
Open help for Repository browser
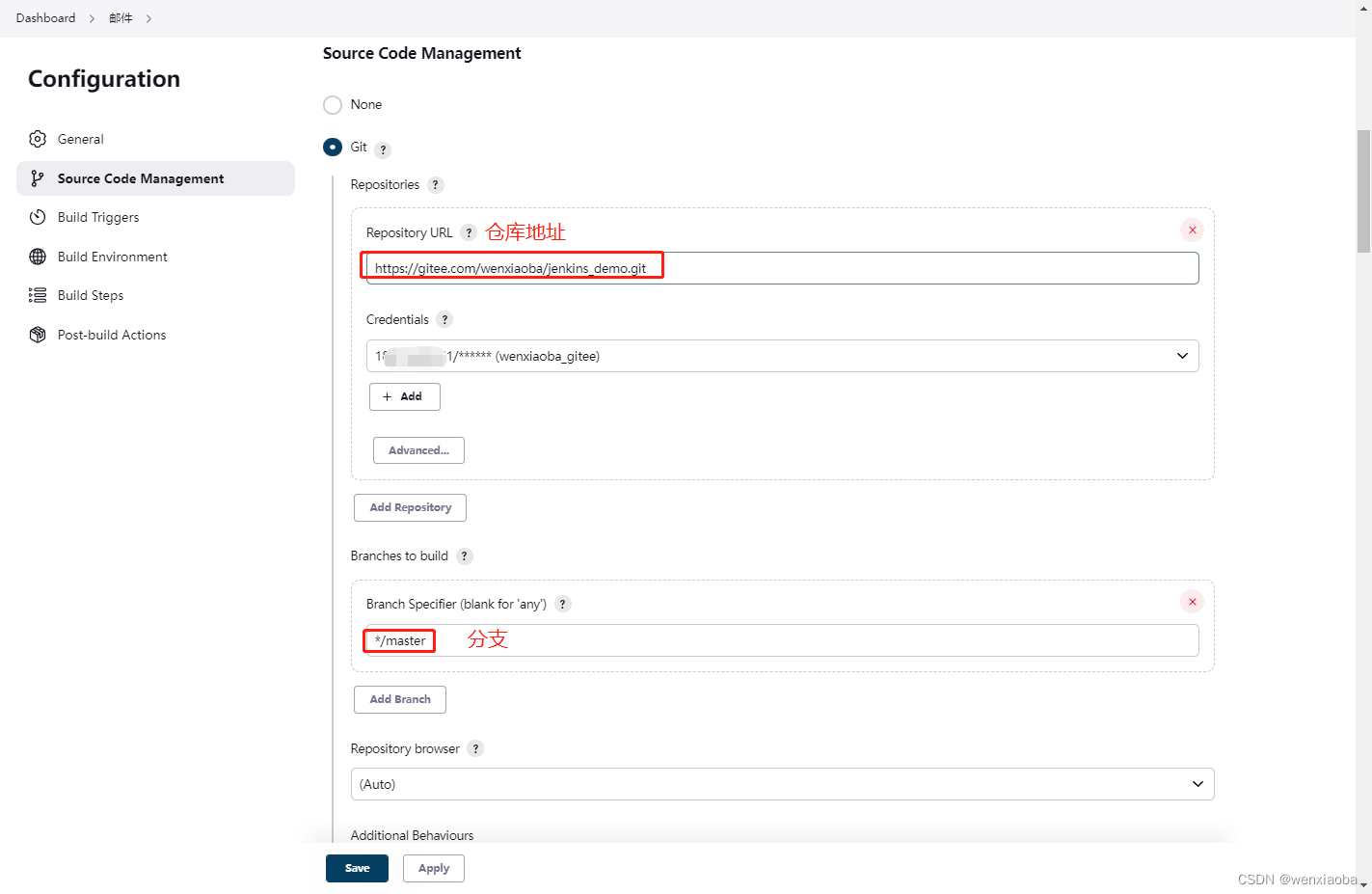[x=475, y=748]
